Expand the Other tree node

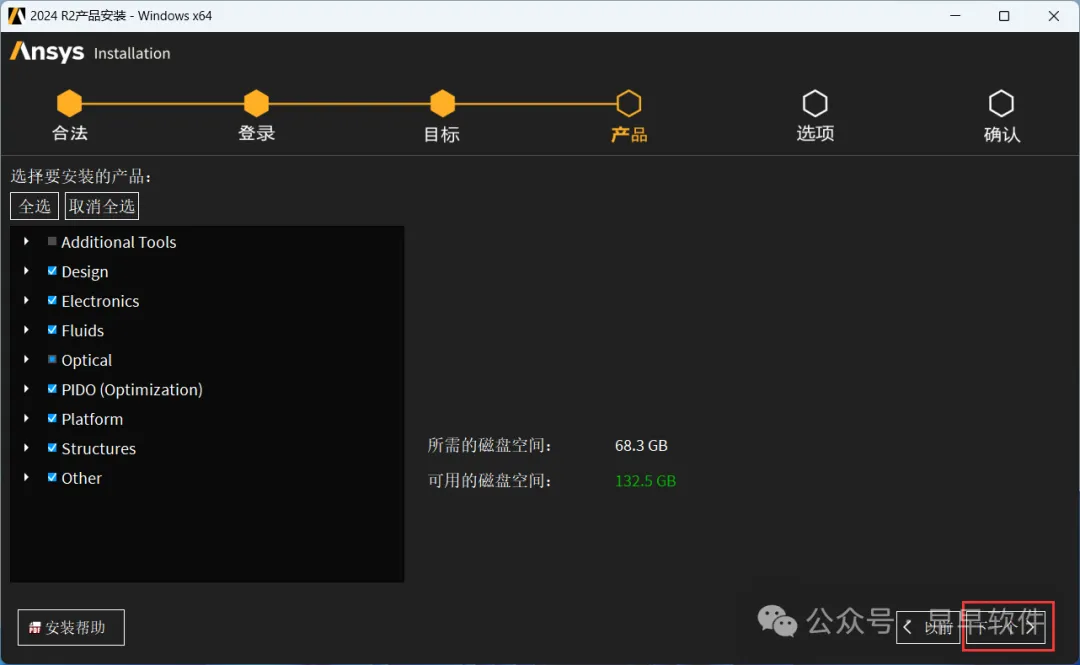coord(26,478)
